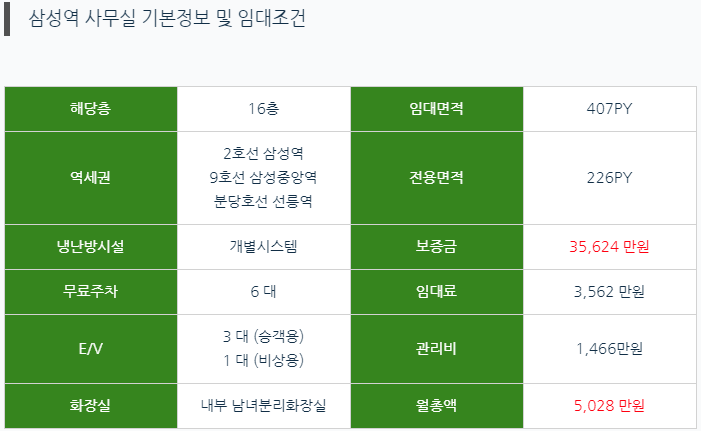Select the 분당호선 선릉역 text line
This screenshot has height=431, width=701.
pyautogui.click(x=263, y=201)
